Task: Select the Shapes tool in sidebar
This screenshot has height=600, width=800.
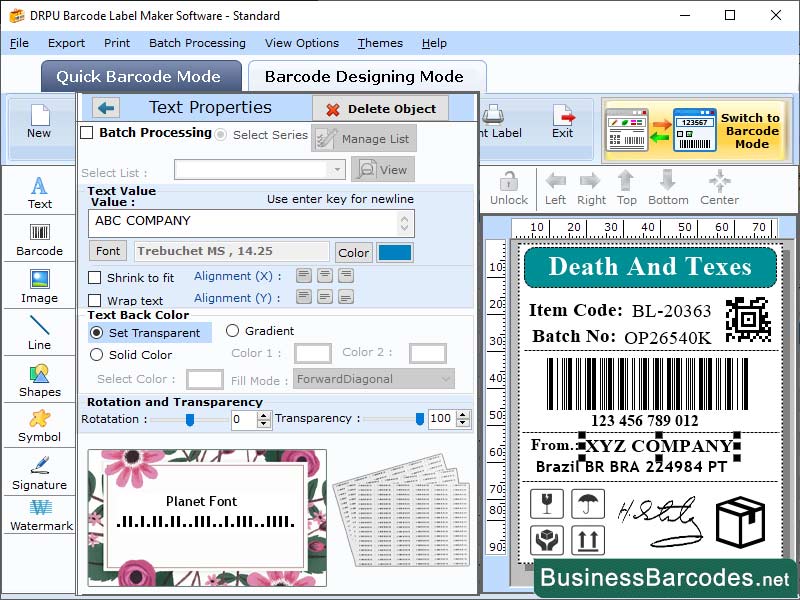Action: pos(39,381)
